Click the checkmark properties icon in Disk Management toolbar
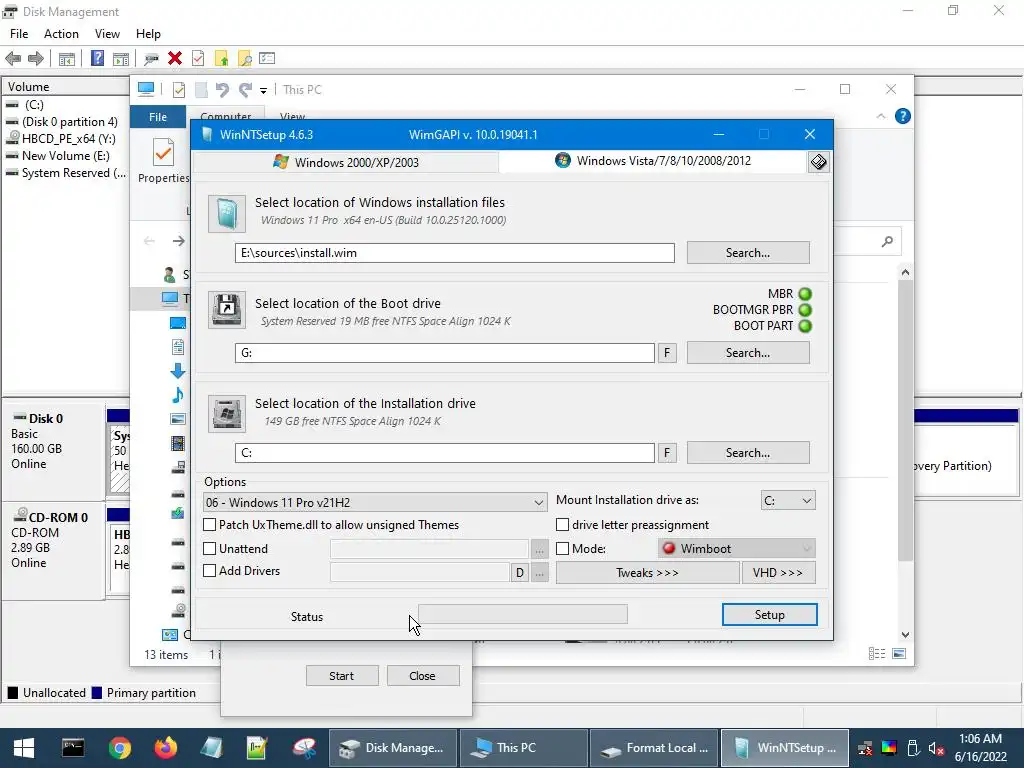 (x=198, y=58)
